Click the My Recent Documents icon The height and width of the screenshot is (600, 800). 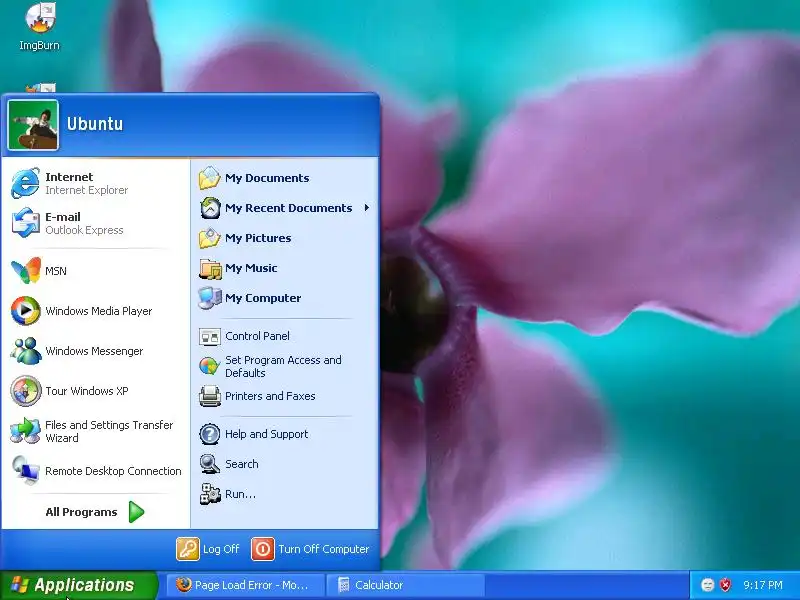pyautogui.click(x=210, y=208)
